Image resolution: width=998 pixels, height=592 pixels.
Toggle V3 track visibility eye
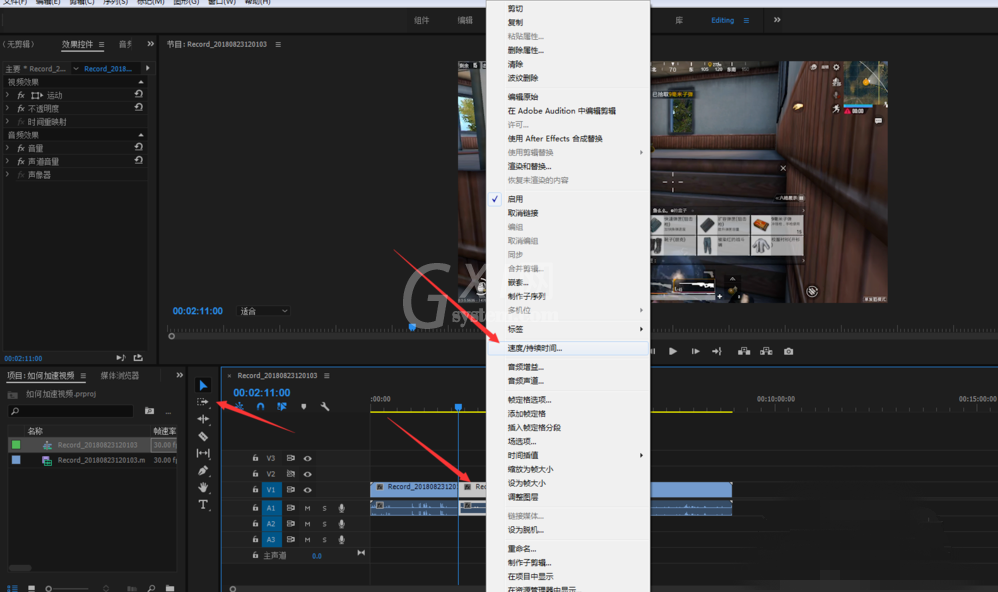tap(307, 458)
